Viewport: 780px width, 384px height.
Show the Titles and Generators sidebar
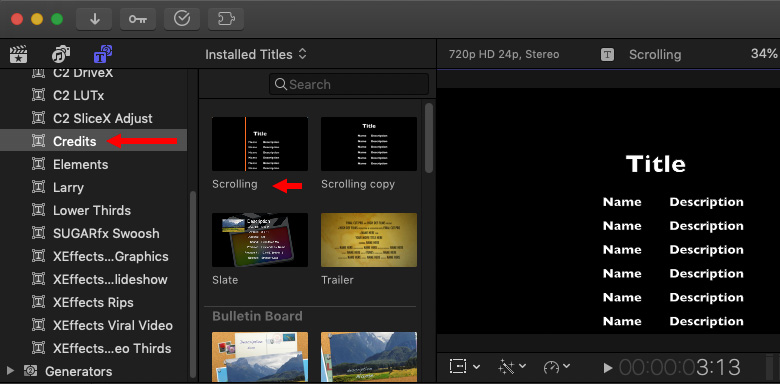click(x=103, y=54)
